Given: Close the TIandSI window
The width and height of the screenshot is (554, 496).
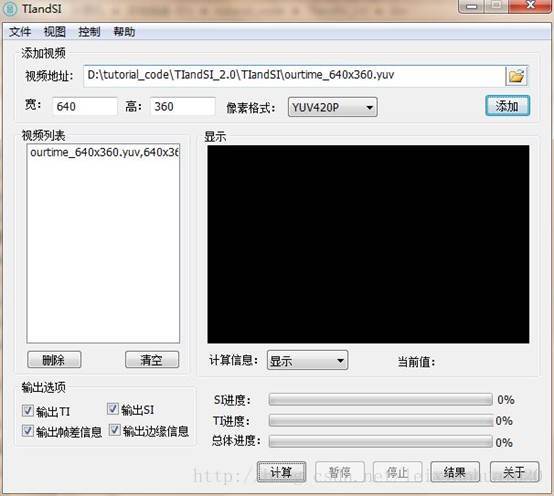Looking at the screenshot, I should point(530,5).
